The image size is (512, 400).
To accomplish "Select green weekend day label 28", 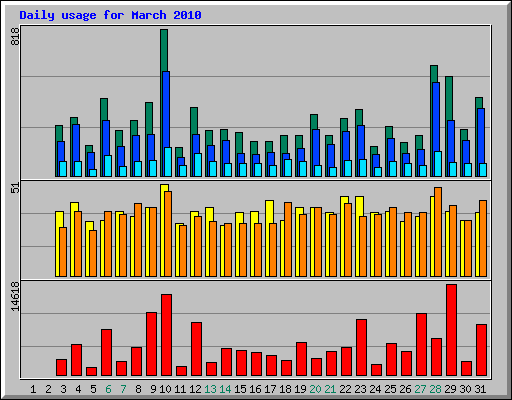I will coord(435,389).
